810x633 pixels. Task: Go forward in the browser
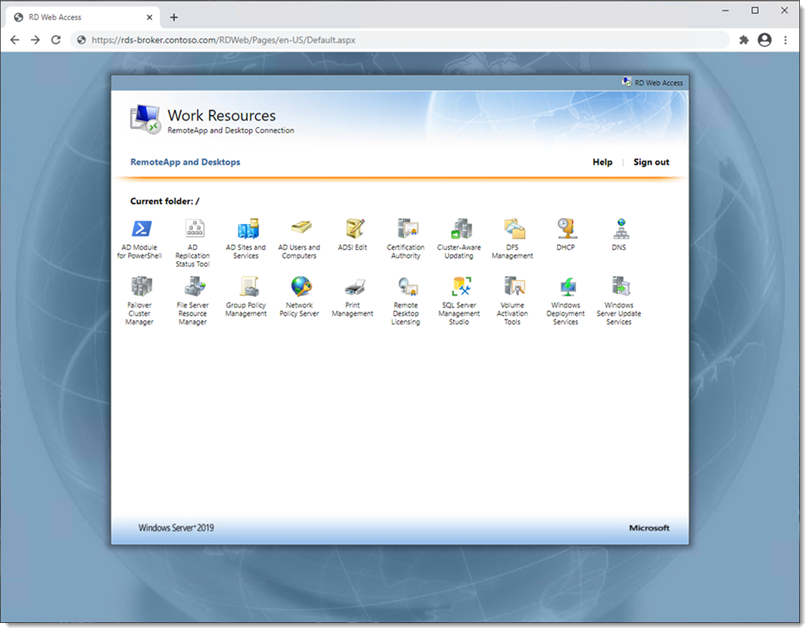[x=35, y=40]
